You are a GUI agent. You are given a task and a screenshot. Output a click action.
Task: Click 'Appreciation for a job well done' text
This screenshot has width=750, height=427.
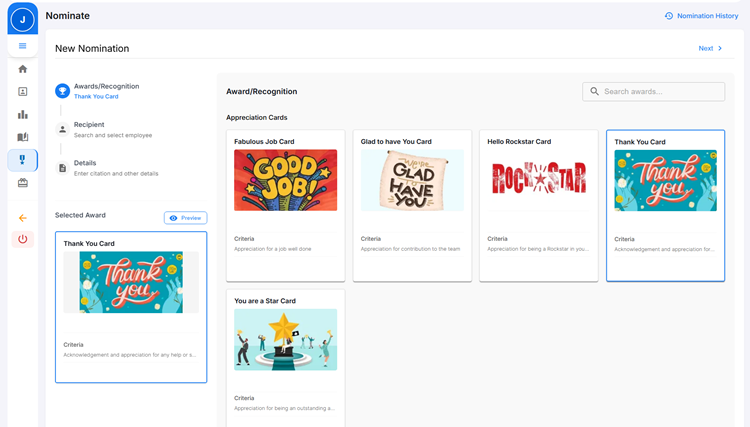[x=273, y=249]
